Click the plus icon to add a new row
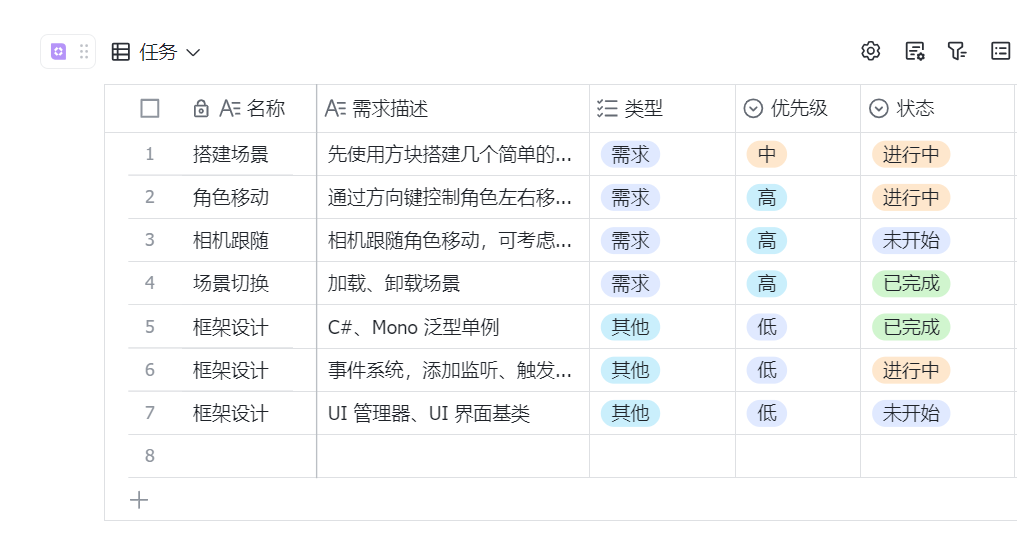 coord(139,500)
